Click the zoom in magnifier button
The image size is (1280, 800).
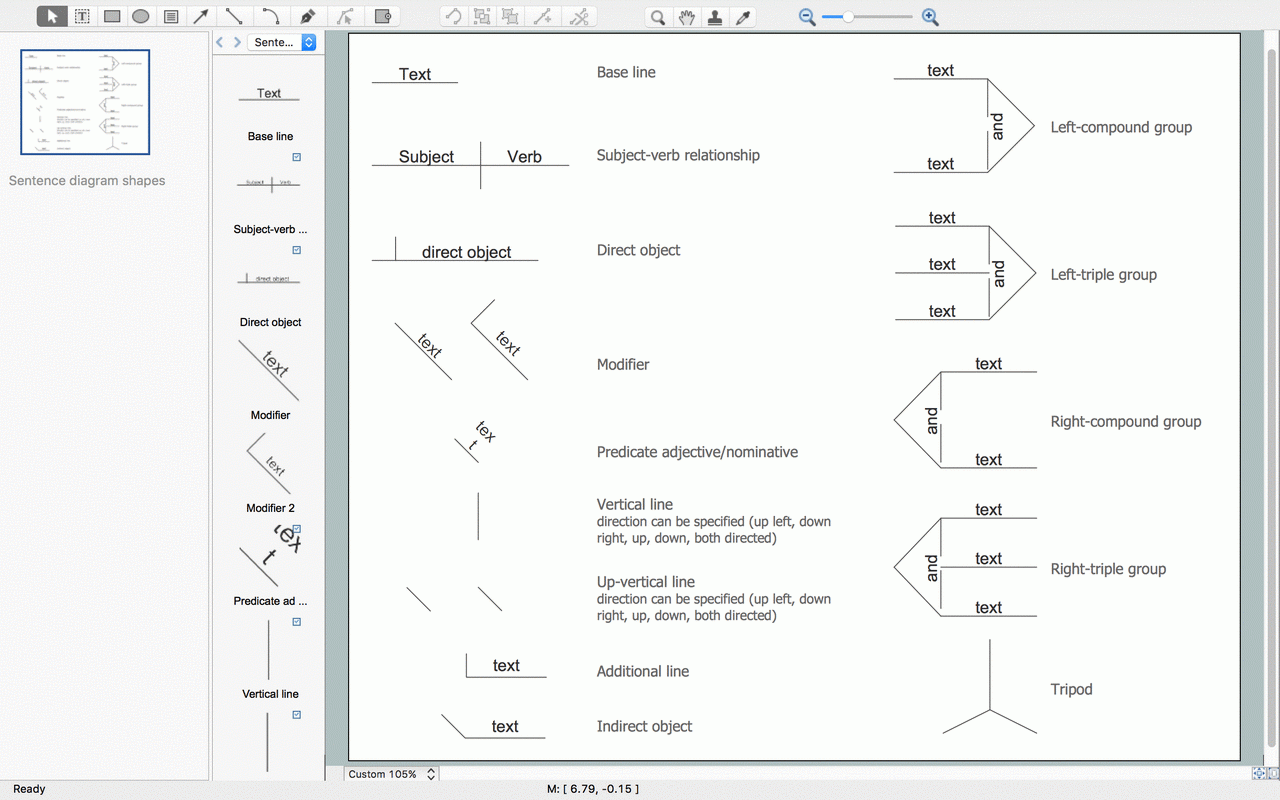coord(930,16)
